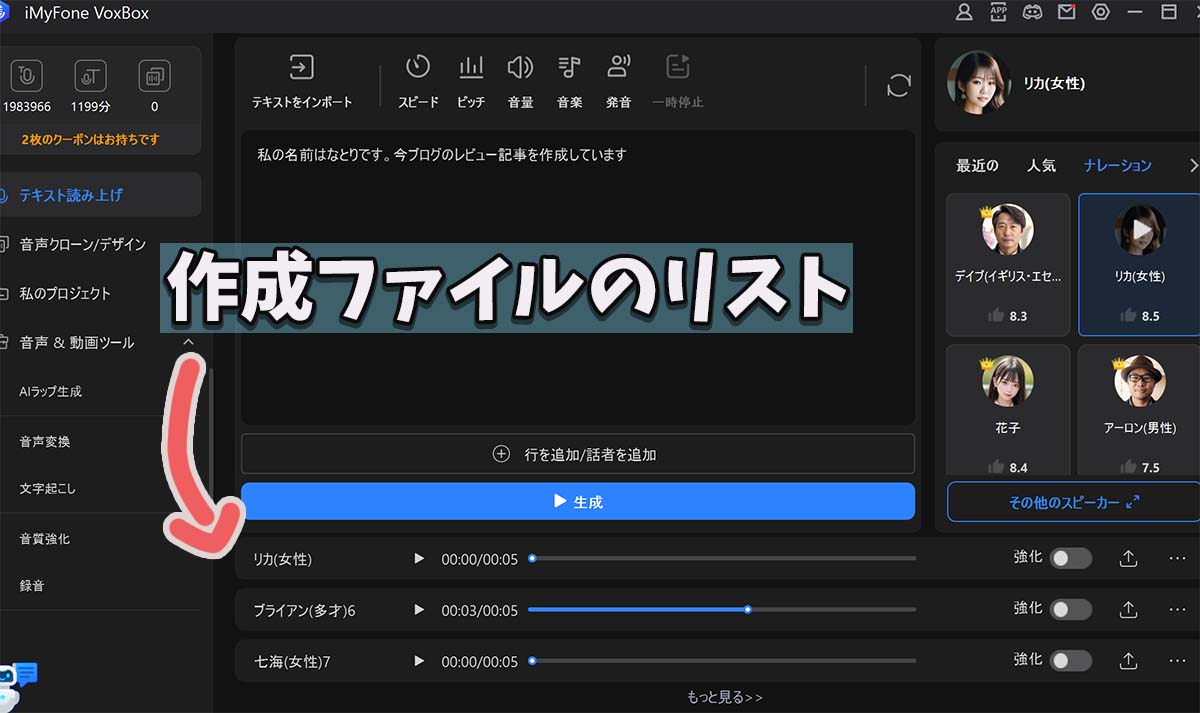Open more options for 七海(女性)7 row
Image resolution: width=1200 pixels, height=713 pixels.
(1177, 660)
